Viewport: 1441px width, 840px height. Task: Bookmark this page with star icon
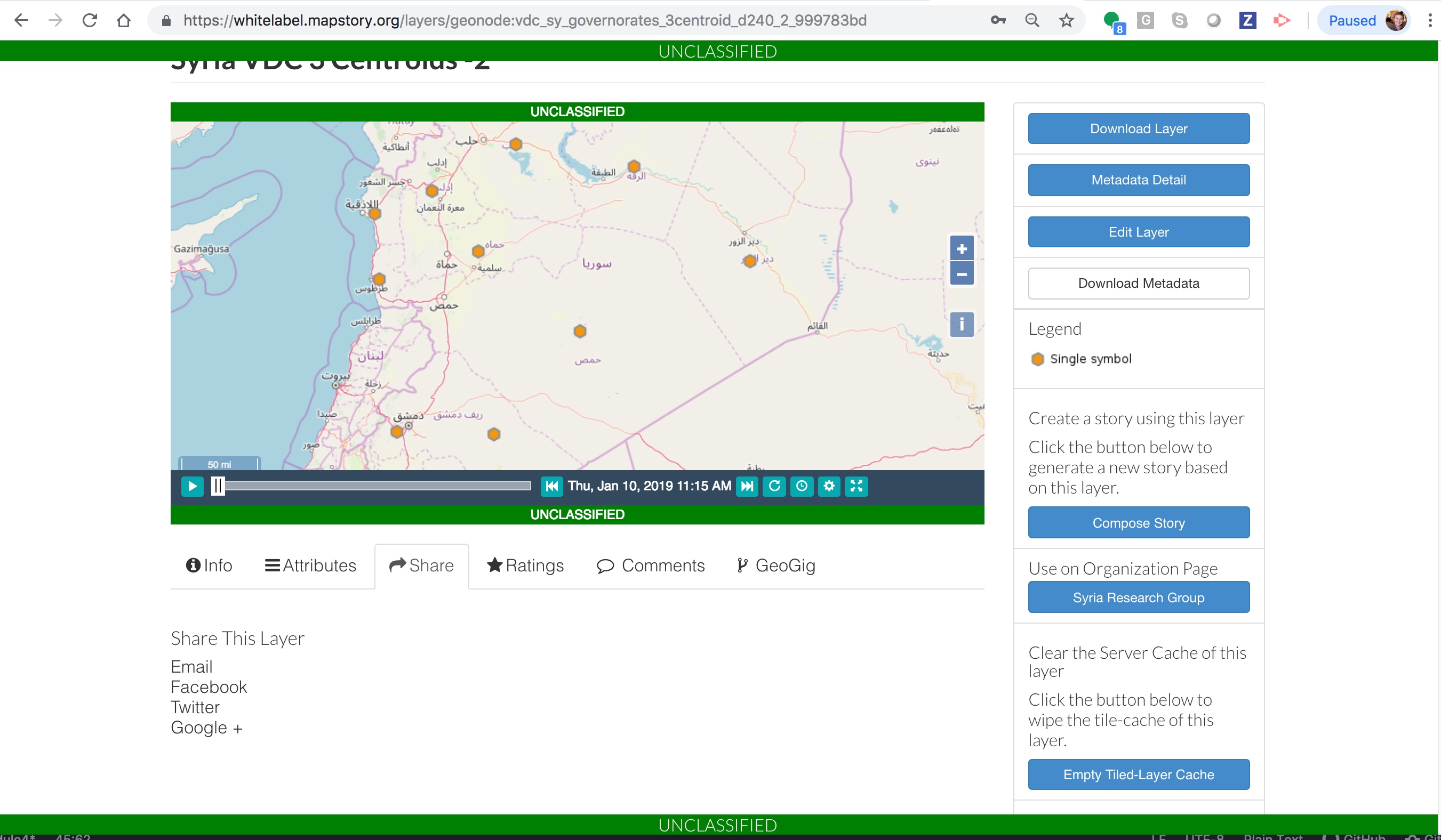click(x=1066, y=21)
